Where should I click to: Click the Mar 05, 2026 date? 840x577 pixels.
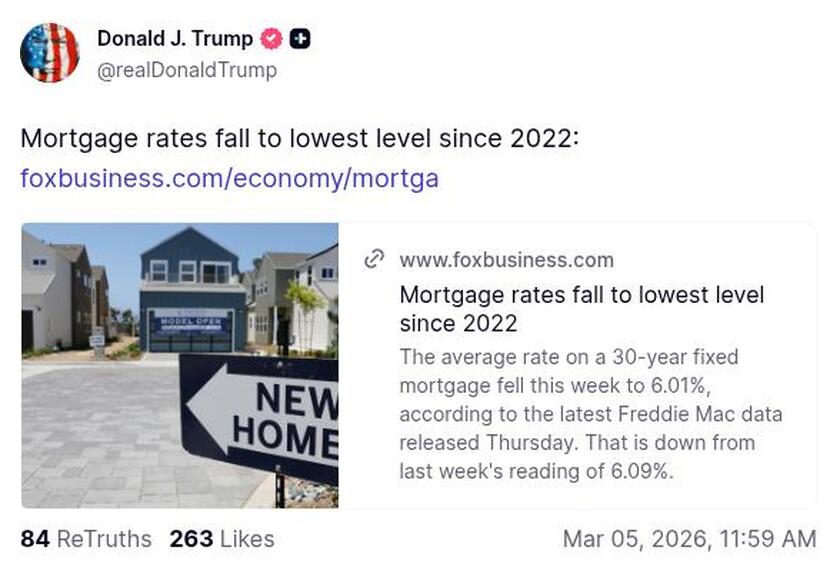[x=685, y=539]
